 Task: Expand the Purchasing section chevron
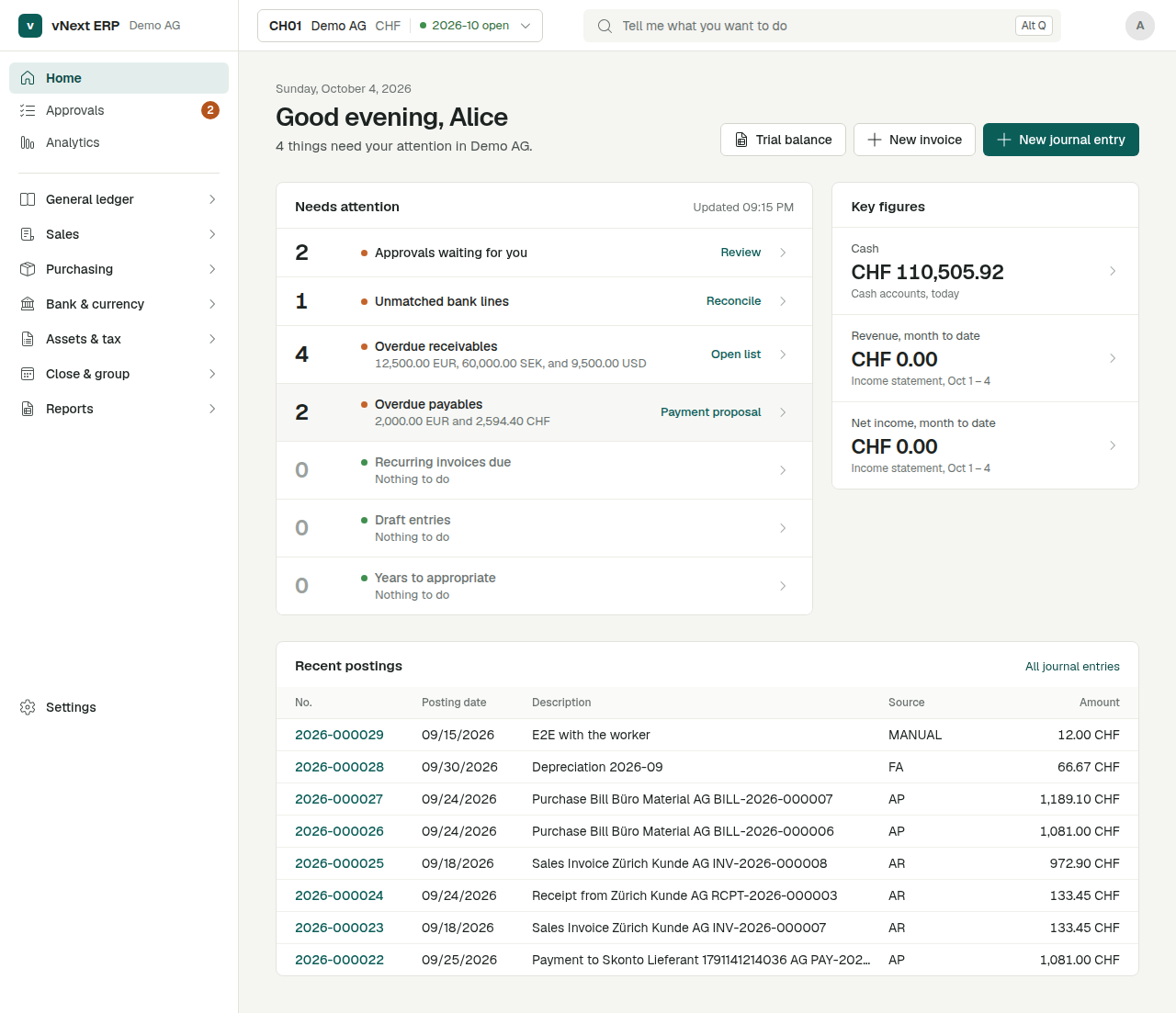tap(212, 269)
